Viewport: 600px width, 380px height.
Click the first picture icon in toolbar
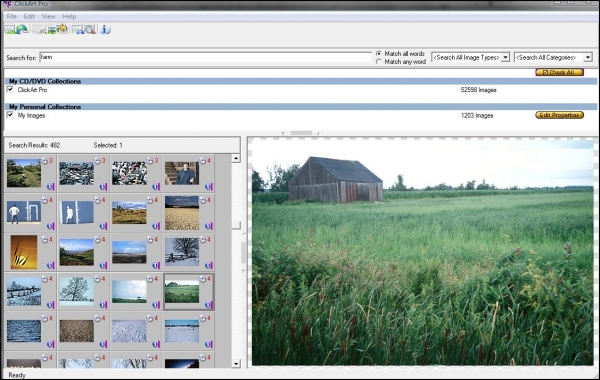(10, 29)
